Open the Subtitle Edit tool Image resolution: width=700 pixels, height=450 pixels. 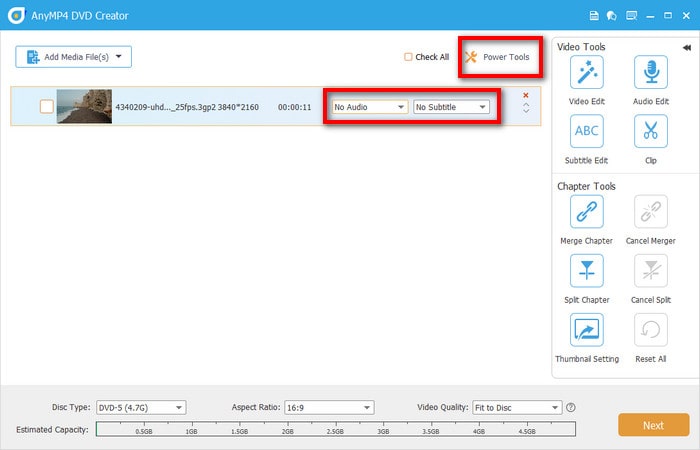(585, 132)
